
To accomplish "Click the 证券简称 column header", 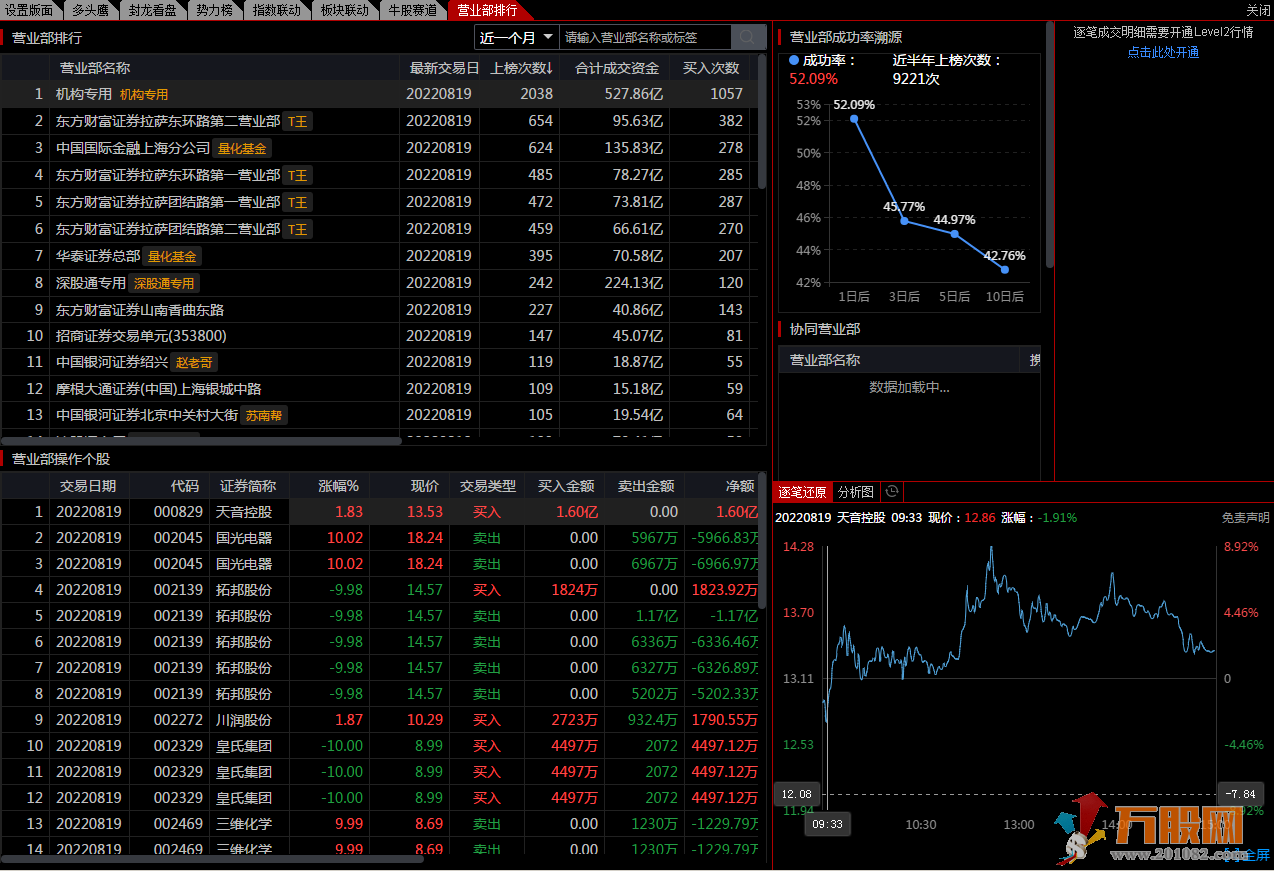I will click(x=248, y=486).
